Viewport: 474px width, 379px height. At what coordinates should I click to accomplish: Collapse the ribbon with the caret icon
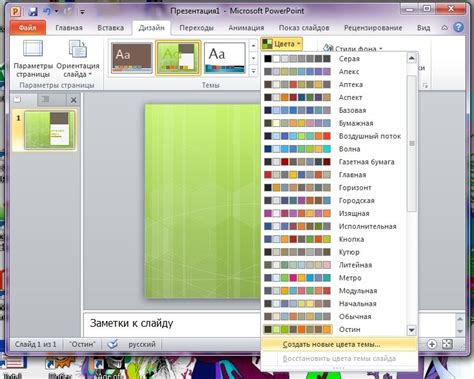444,28
